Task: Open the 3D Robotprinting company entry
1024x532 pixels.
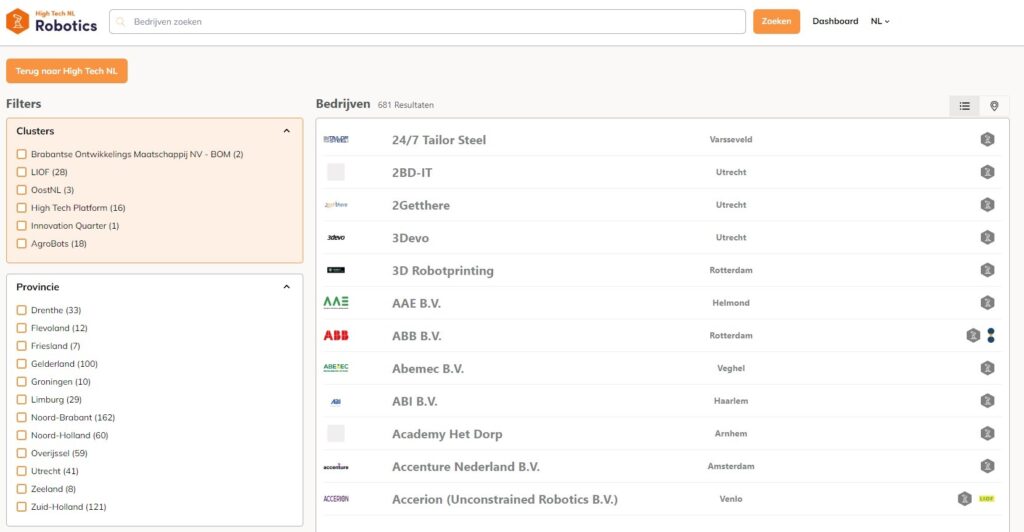Action: 443,270
